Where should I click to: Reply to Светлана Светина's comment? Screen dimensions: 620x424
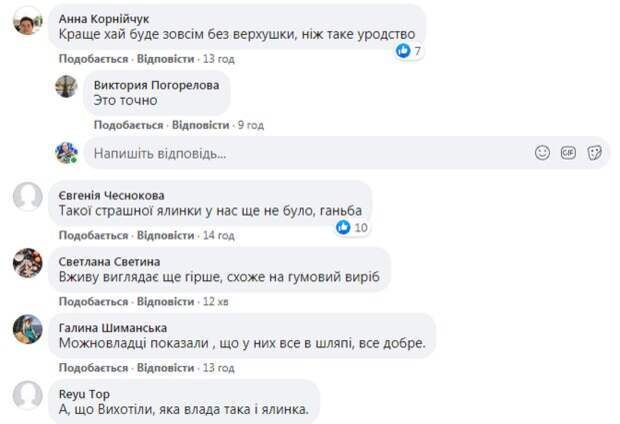tap(165, 301)
